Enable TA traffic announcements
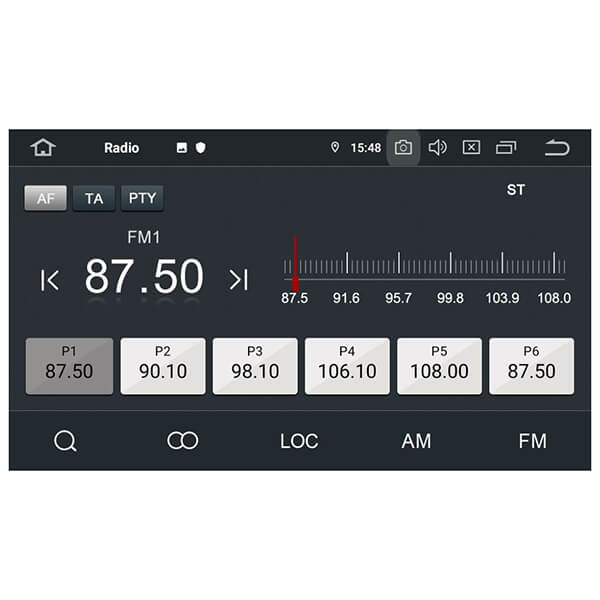The image size is (600, 600). click(x=94, y=198)
